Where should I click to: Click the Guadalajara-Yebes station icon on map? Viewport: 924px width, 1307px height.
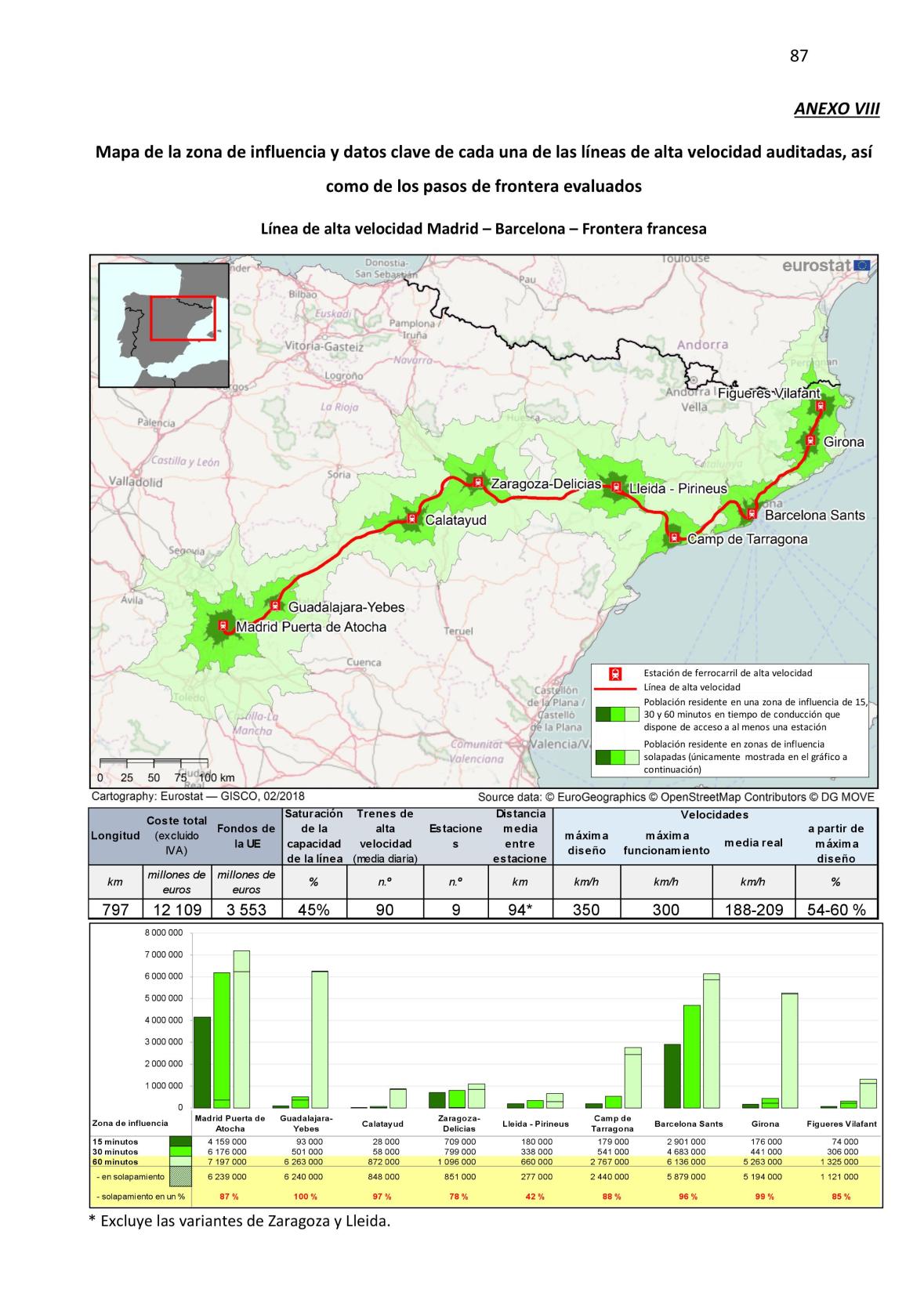tap(275, 605)
